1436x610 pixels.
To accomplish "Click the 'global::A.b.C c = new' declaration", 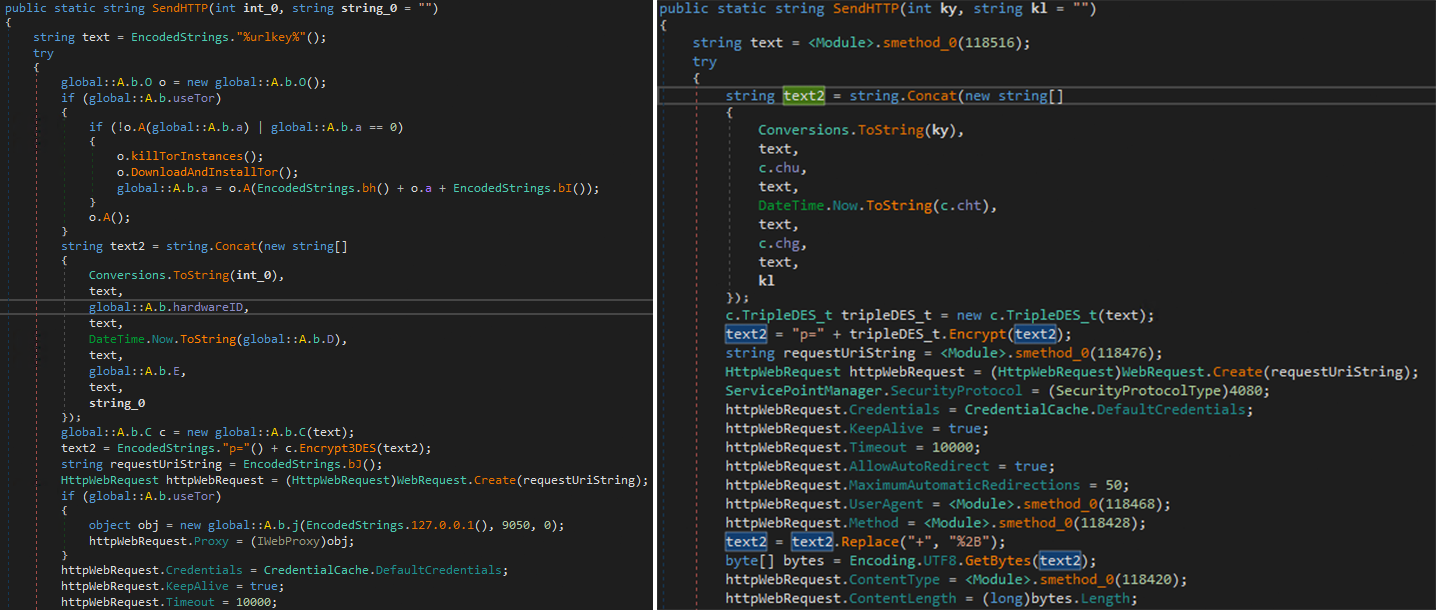I will tap(206, 432).
